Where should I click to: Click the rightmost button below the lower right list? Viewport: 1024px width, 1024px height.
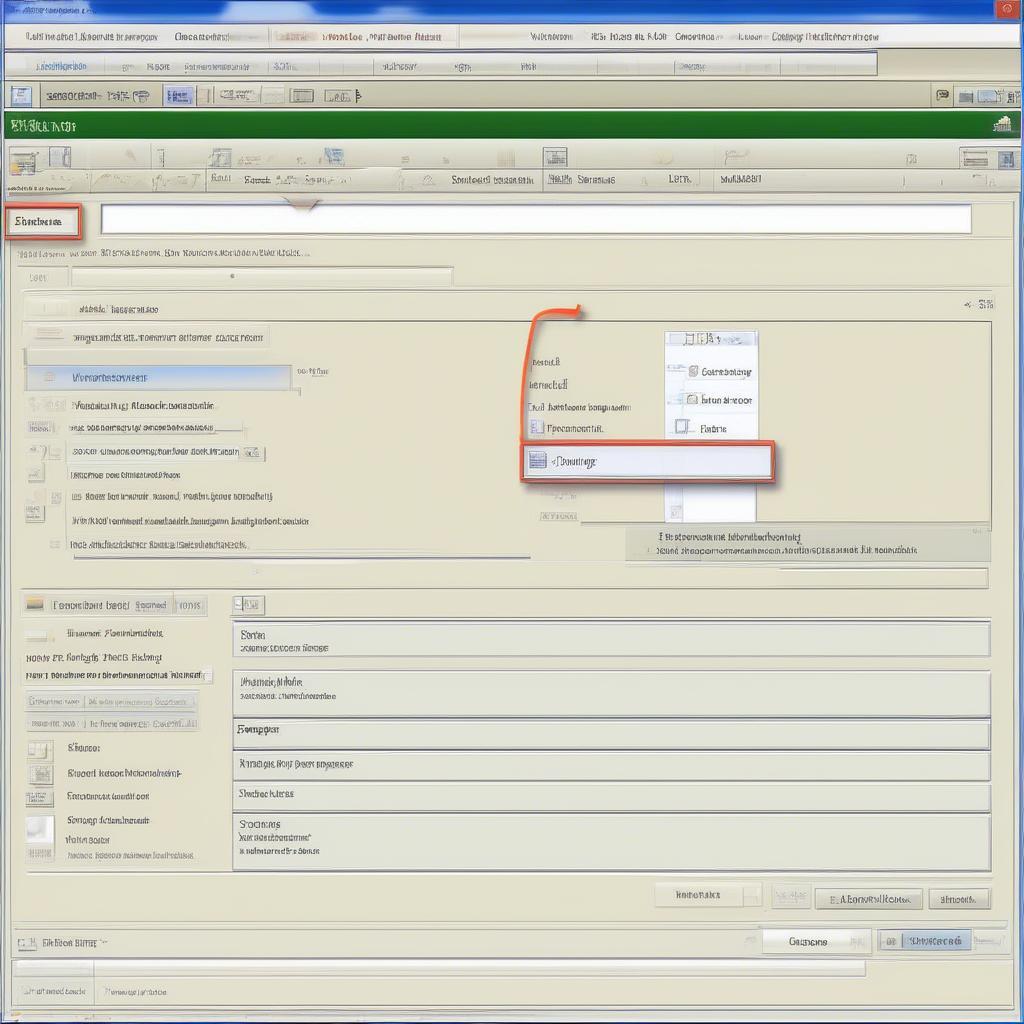coord(959,899)
